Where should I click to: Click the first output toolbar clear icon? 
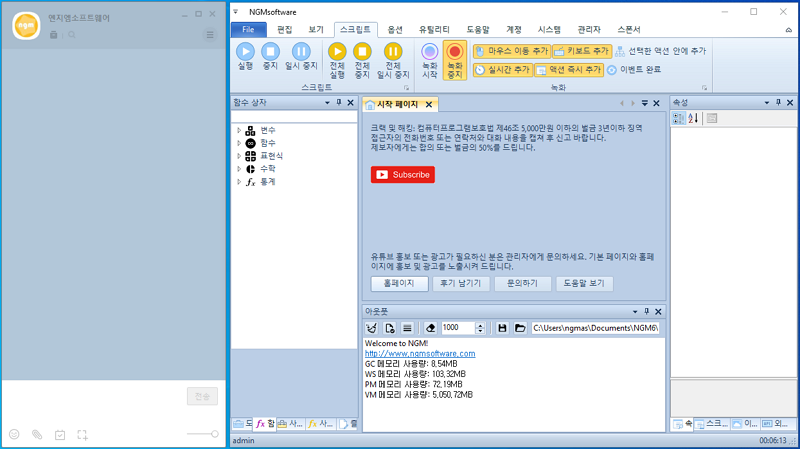click(371, 328)
